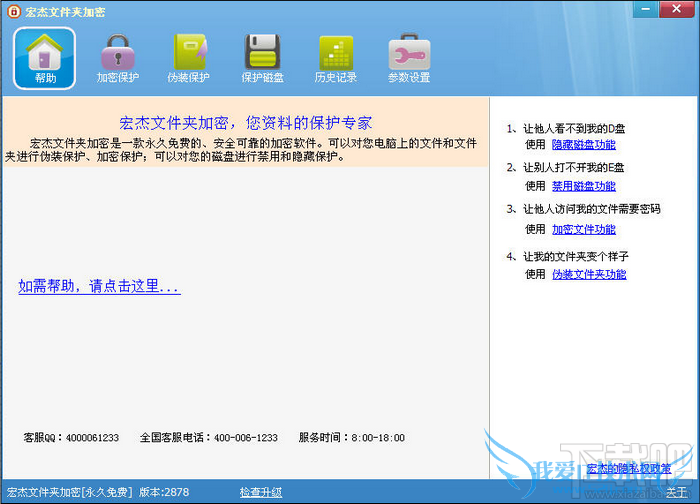The width and height of the screenshot is (700, 504).
Task: Open the 帮助 home icon
Action: [45, 58]
